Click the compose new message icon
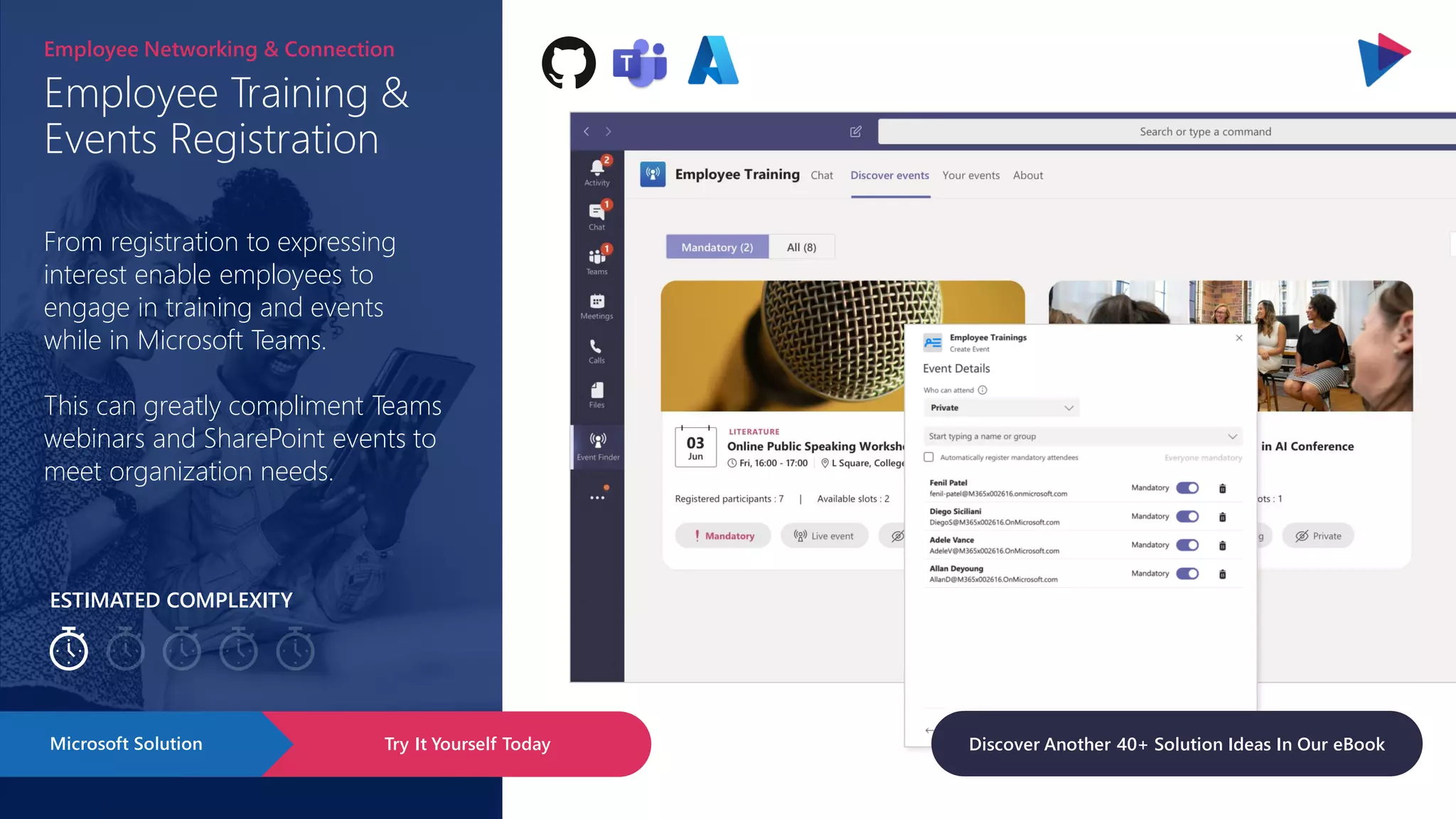This screenshot has width=1456, height=819. pyautogui.click(x=856, y=132)
